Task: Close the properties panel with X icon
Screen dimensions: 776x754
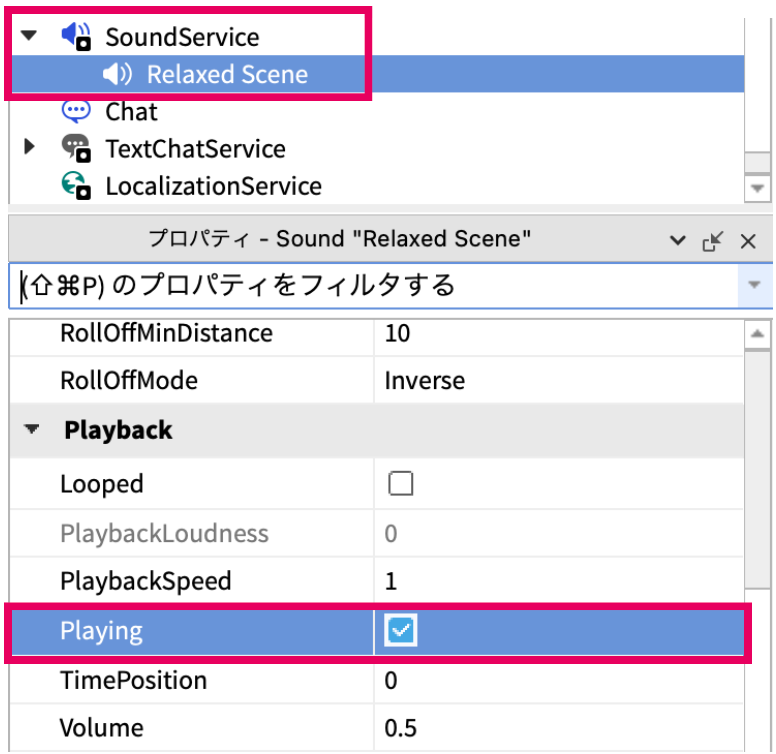Action: coord(748,240)
